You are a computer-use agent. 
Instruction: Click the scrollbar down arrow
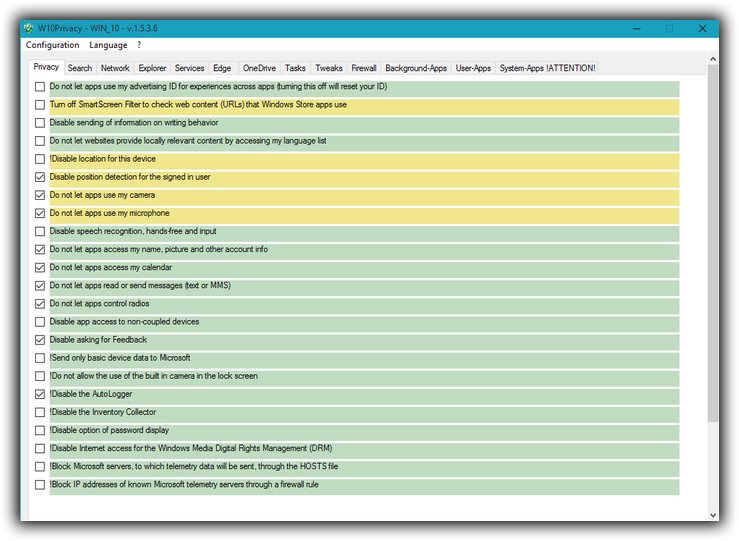click(713, 516)
